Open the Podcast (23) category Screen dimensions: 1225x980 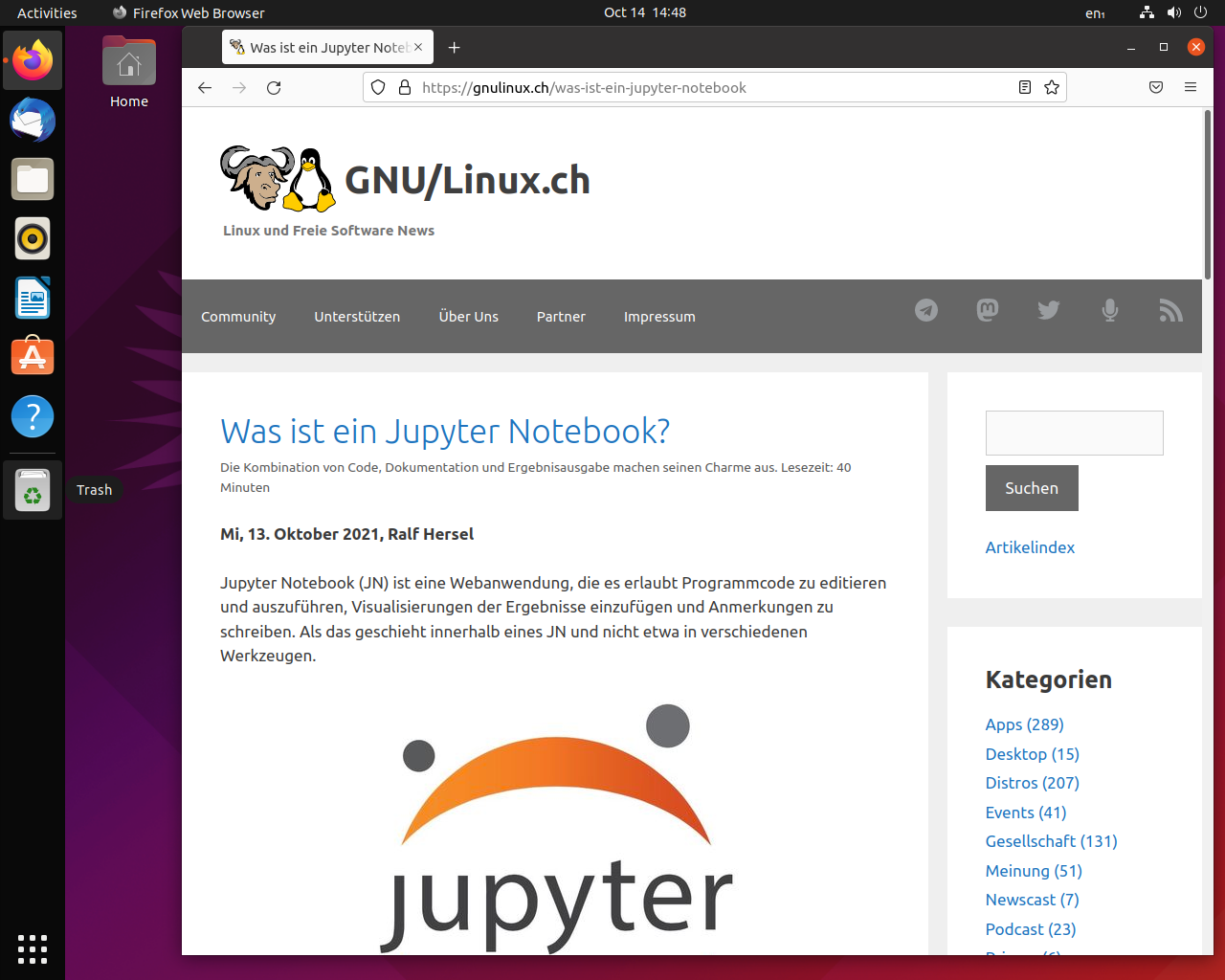pos(1031,929)
